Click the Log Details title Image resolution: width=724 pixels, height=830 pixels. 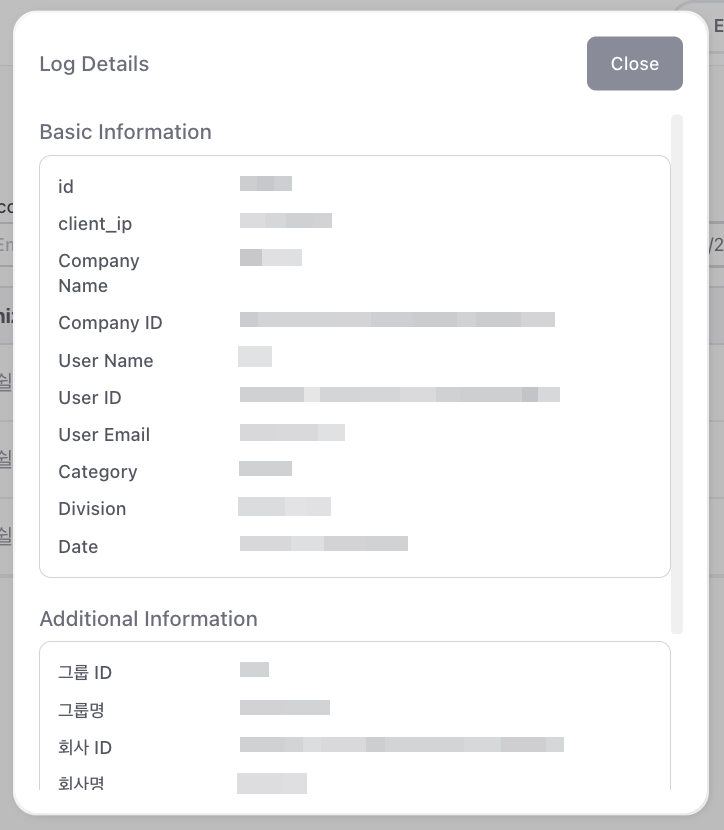coord(94,64)
